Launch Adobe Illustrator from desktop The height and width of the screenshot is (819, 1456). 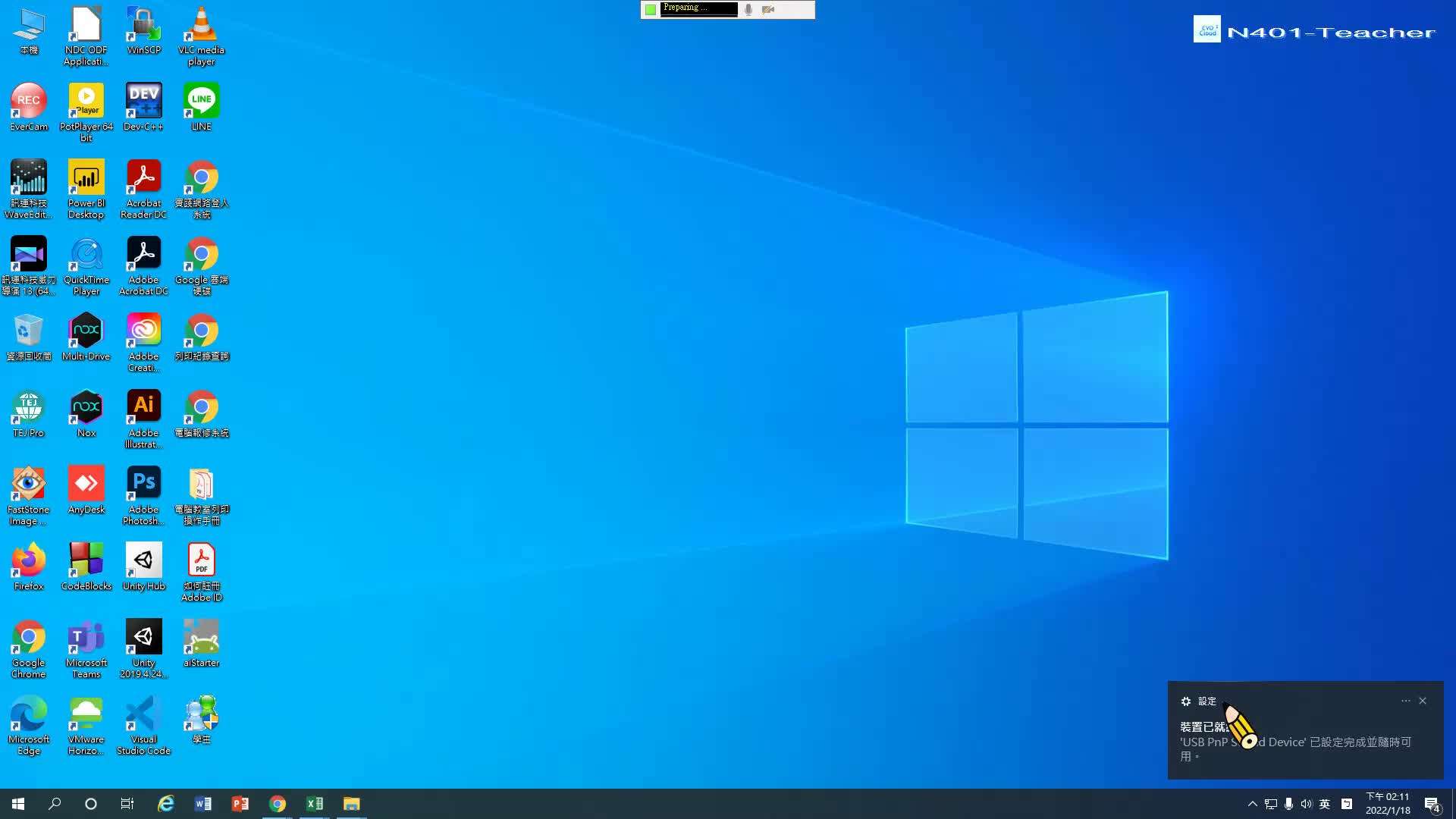(x=143, y=419)
